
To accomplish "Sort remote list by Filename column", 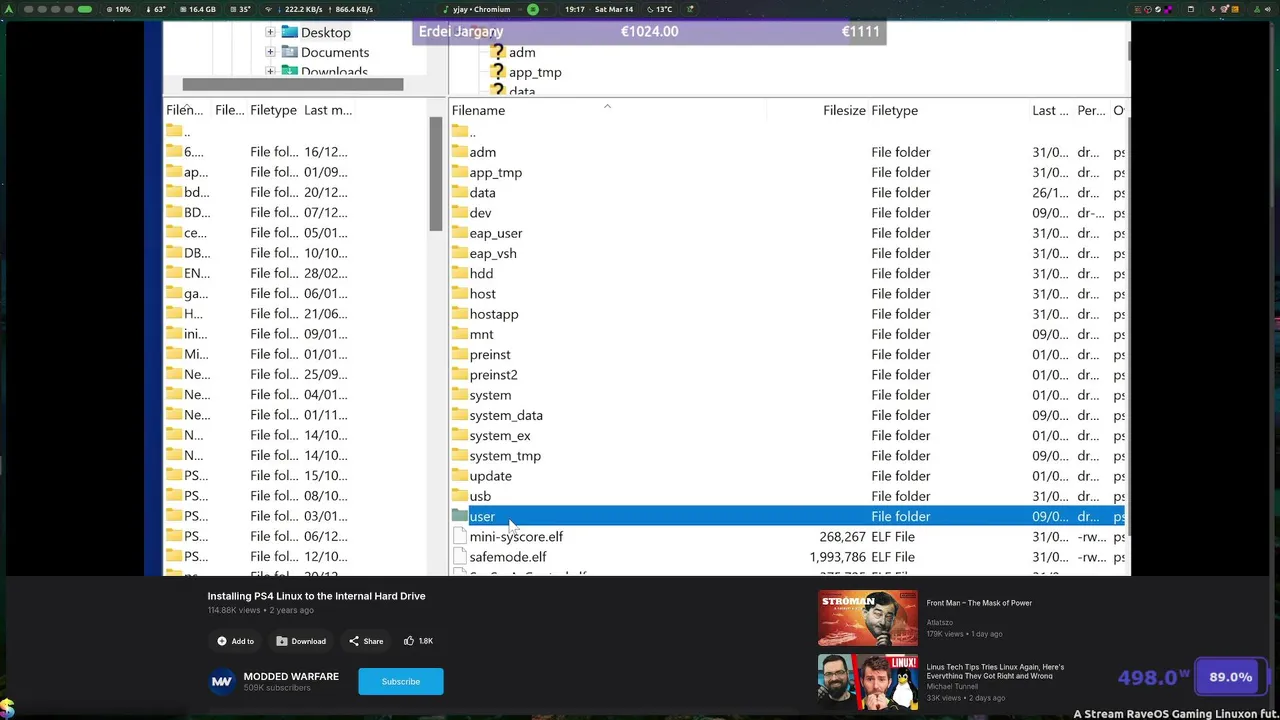I will pyautogui.click(x=608, y=110).
